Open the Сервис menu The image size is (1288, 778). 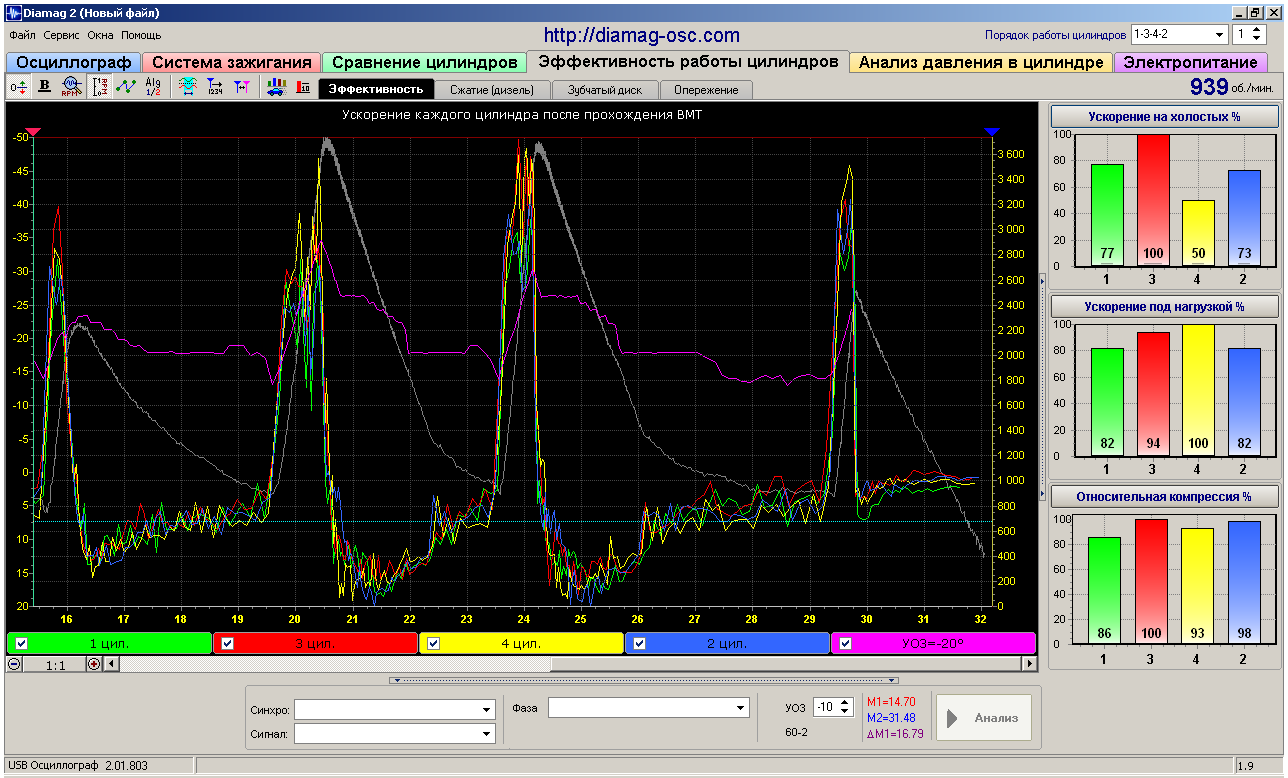click(62, 35)
